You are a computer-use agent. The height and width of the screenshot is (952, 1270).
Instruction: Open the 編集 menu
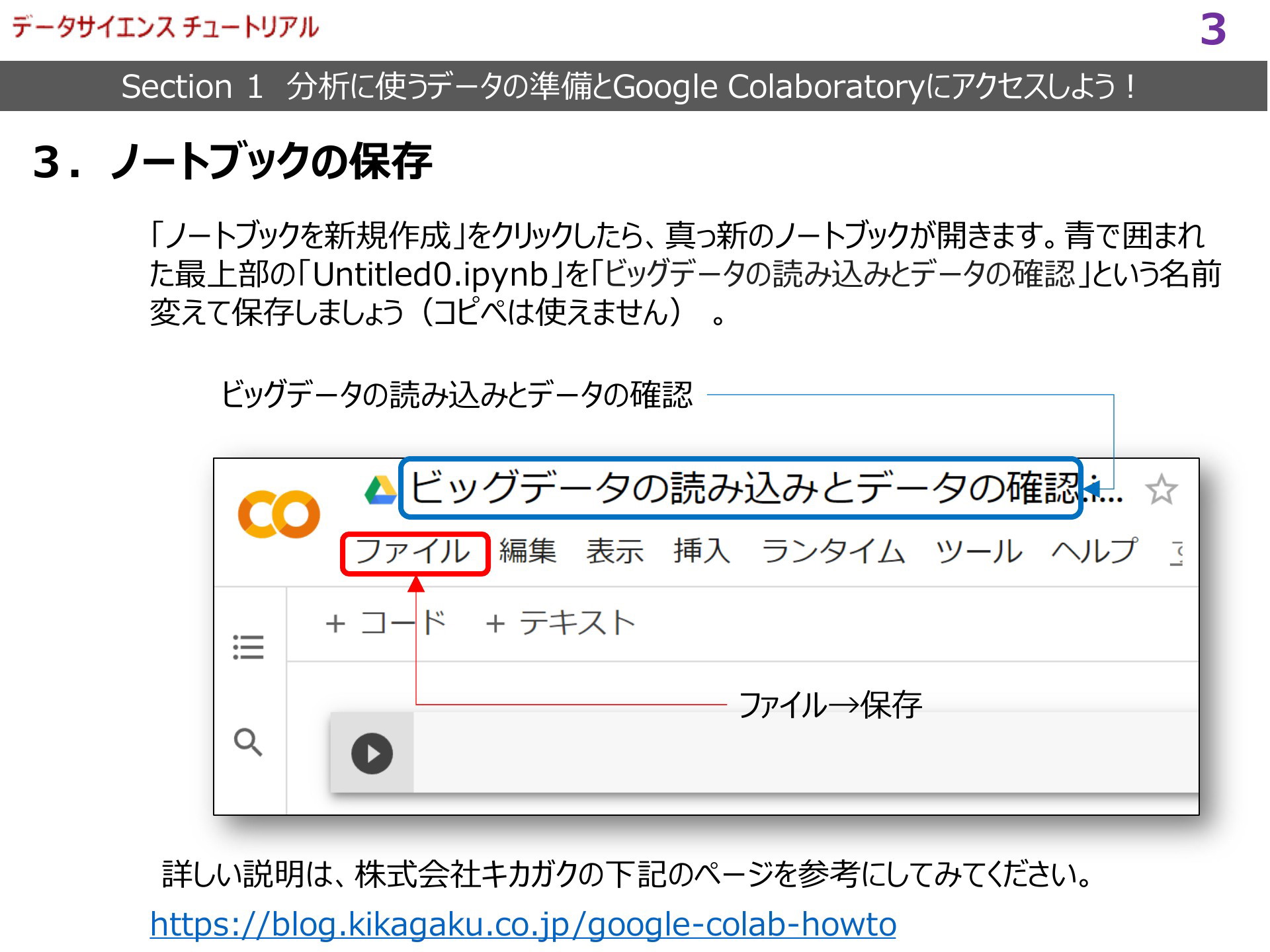point(527,551)
